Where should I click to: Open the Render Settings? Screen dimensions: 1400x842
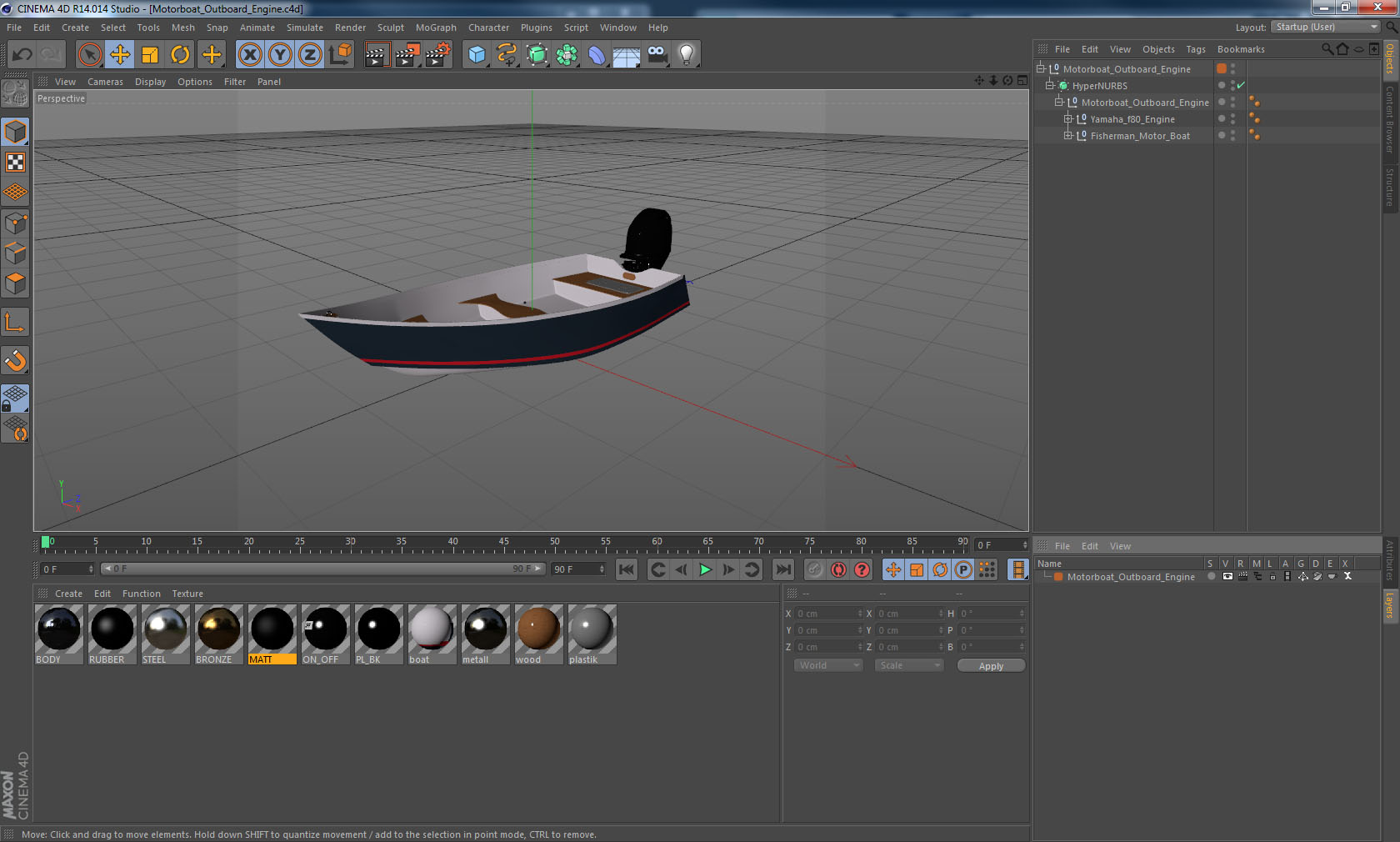tap(437, 55)
